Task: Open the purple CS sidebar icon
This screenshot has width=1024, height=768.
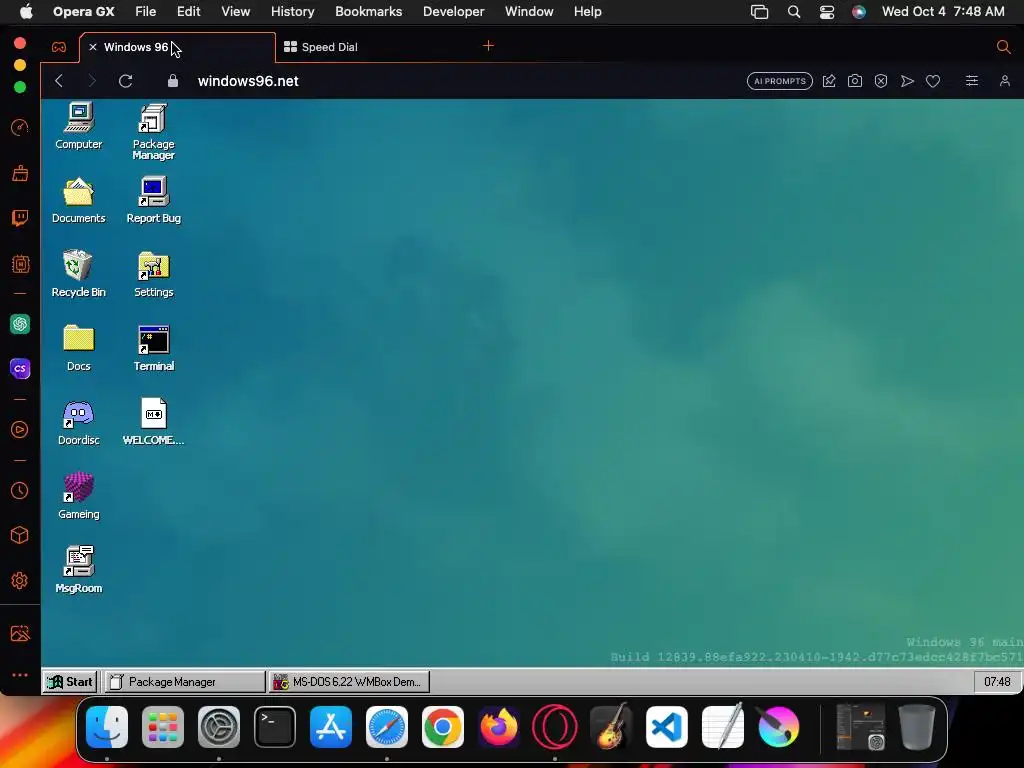Action: point(20,368)
